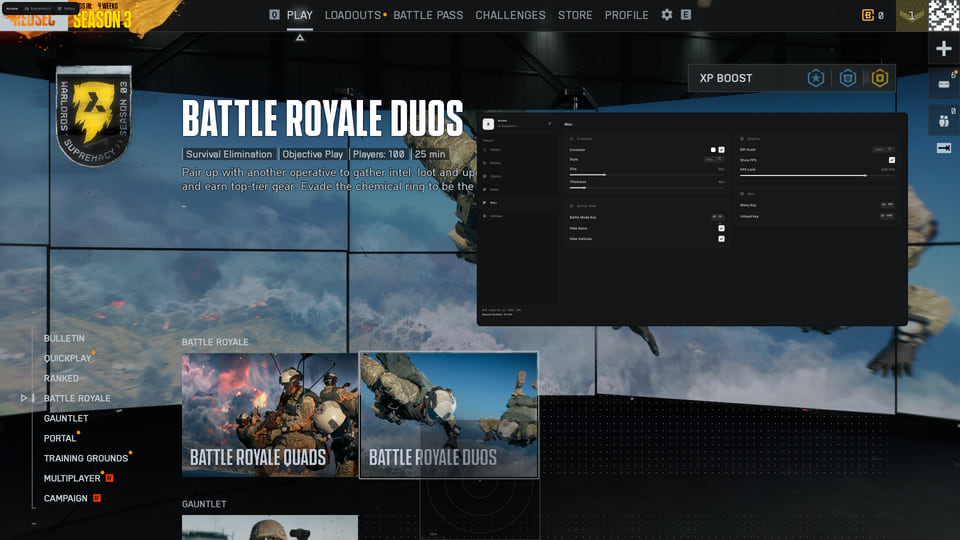
Task: Click the up triangle under PLAY tab
Action: 299,38
